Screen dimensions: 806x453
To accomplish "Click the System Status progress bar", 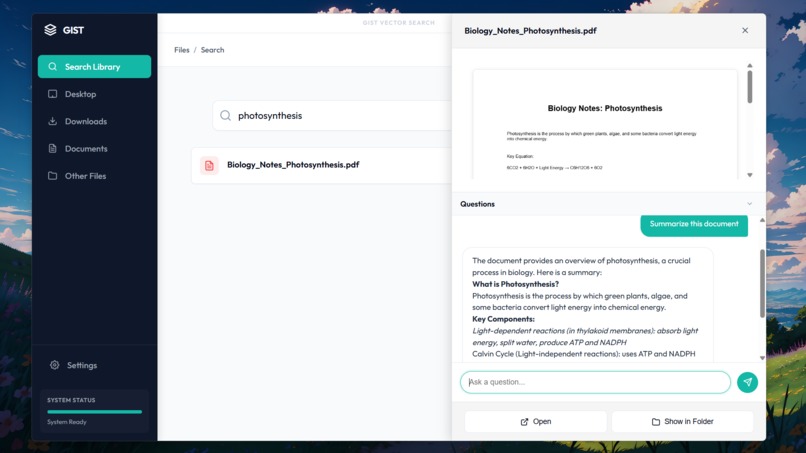I will (95, 412).
